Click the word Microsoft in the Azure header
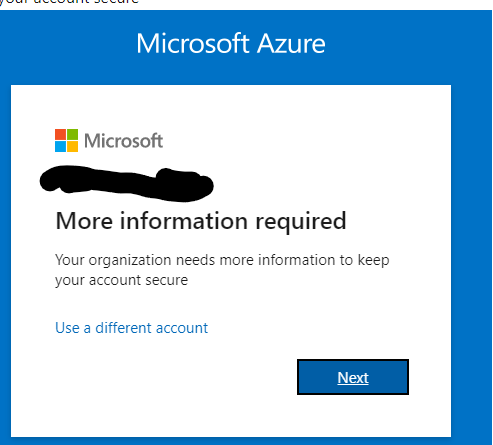Image resolution: width=493 pixels, height=445 pixels. click(193, 43)
